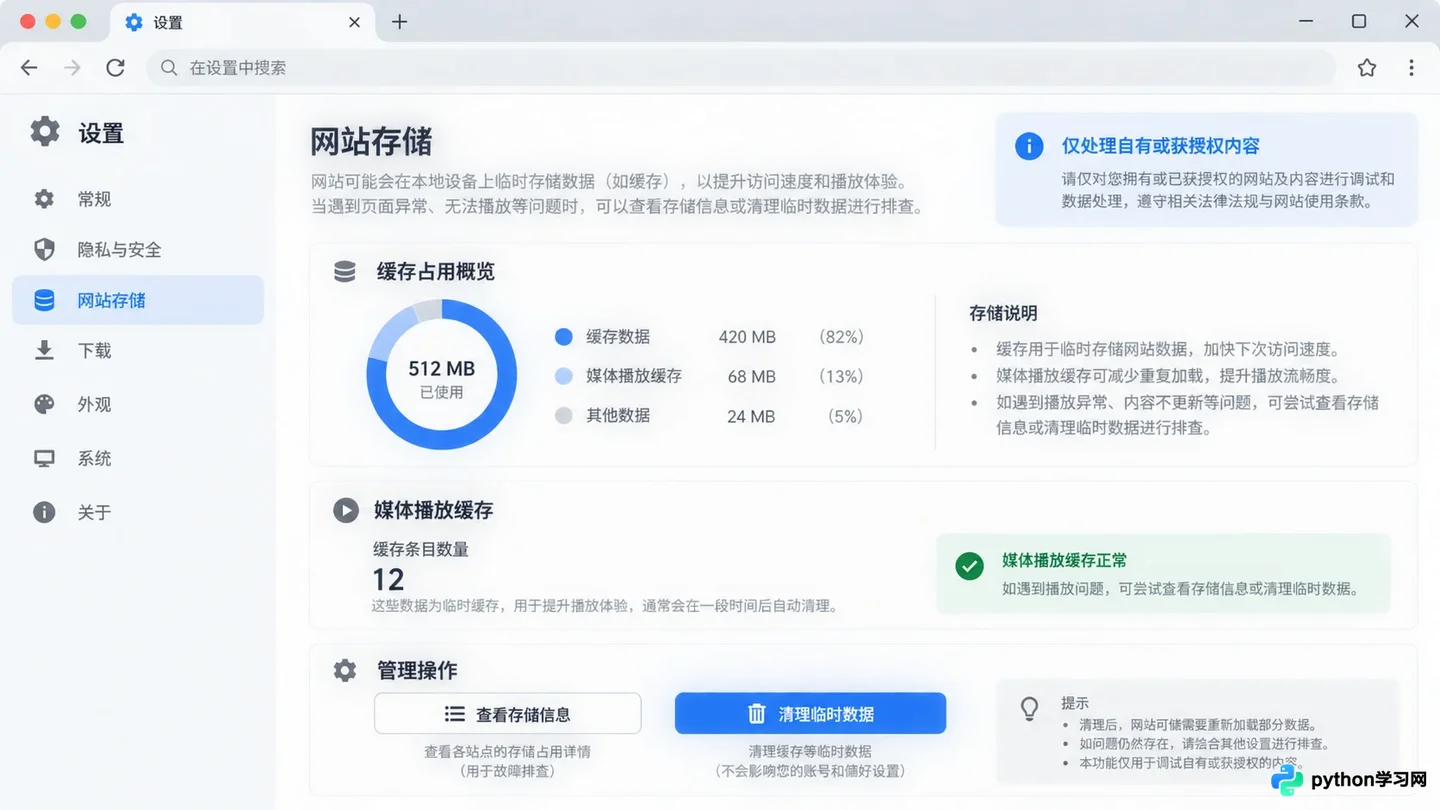
Task: Click the （82%） percentage
Action: [841, 337]
